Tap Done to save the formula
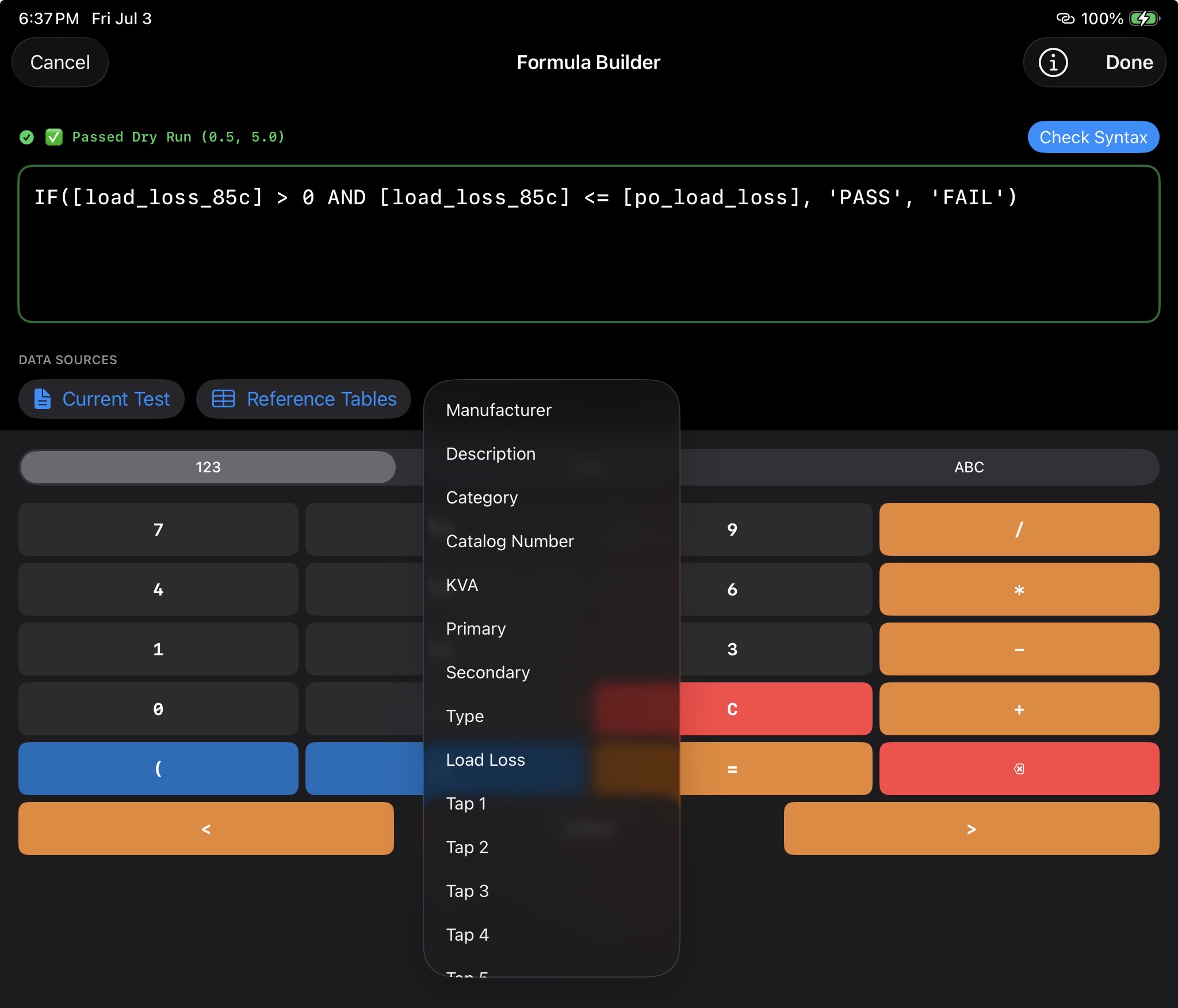 coord(1129,62)
